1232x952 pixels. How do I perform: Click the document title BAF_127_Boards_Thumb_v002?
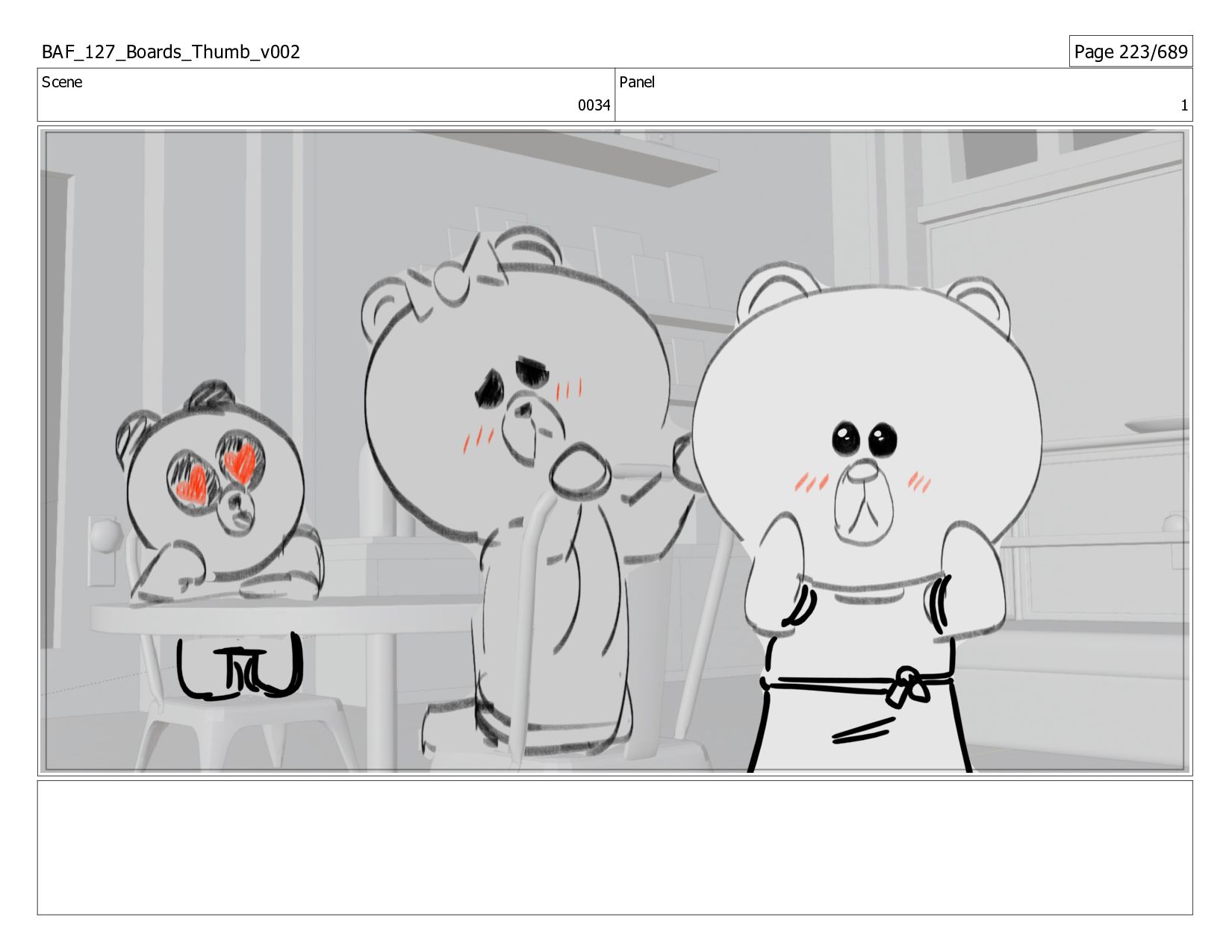tap(171, 52)
